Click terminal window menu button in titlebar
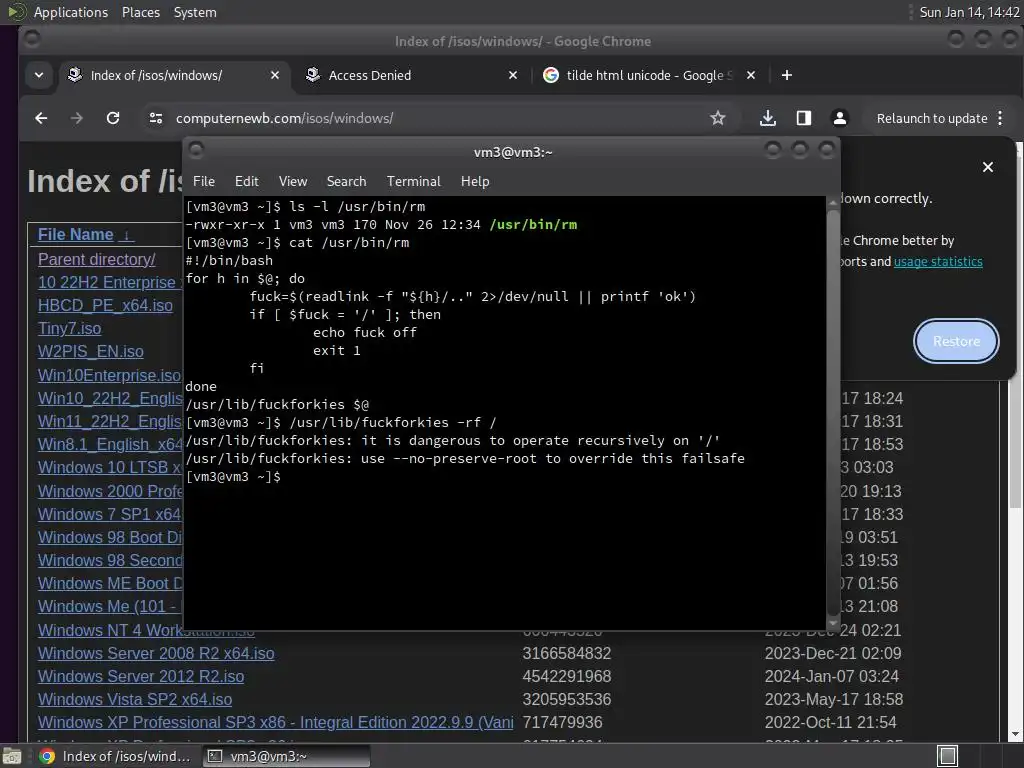Screen dimensions: 1024x768 [x=196, y=151]
